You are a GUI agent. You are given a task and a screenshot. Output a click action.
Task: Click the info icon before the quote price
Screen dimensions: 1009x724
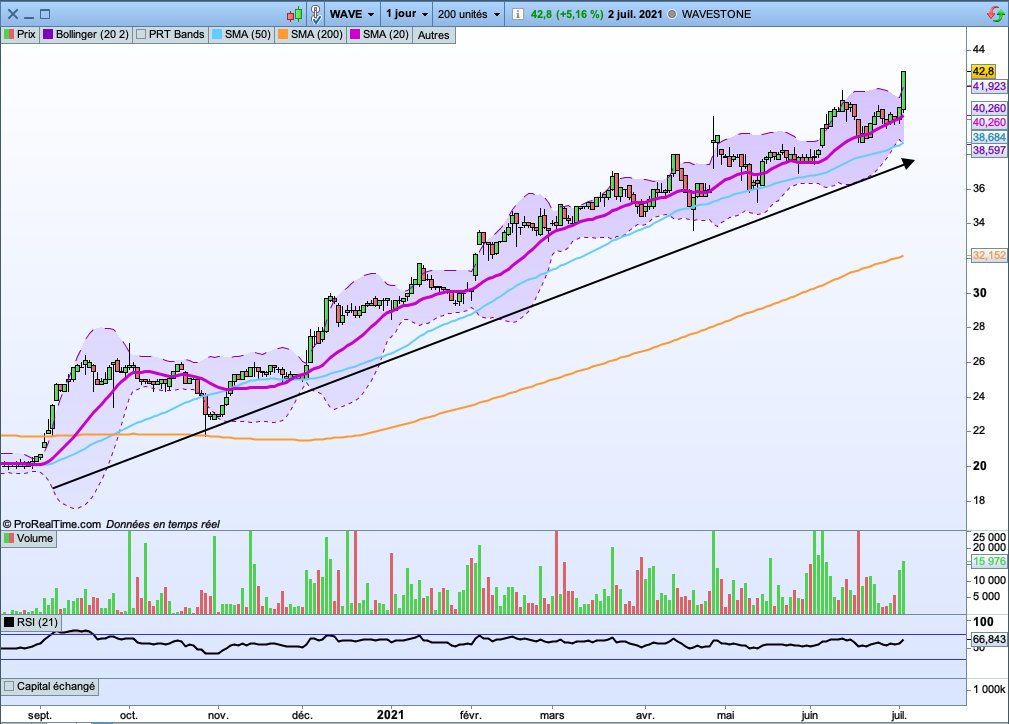coord(516,14)
